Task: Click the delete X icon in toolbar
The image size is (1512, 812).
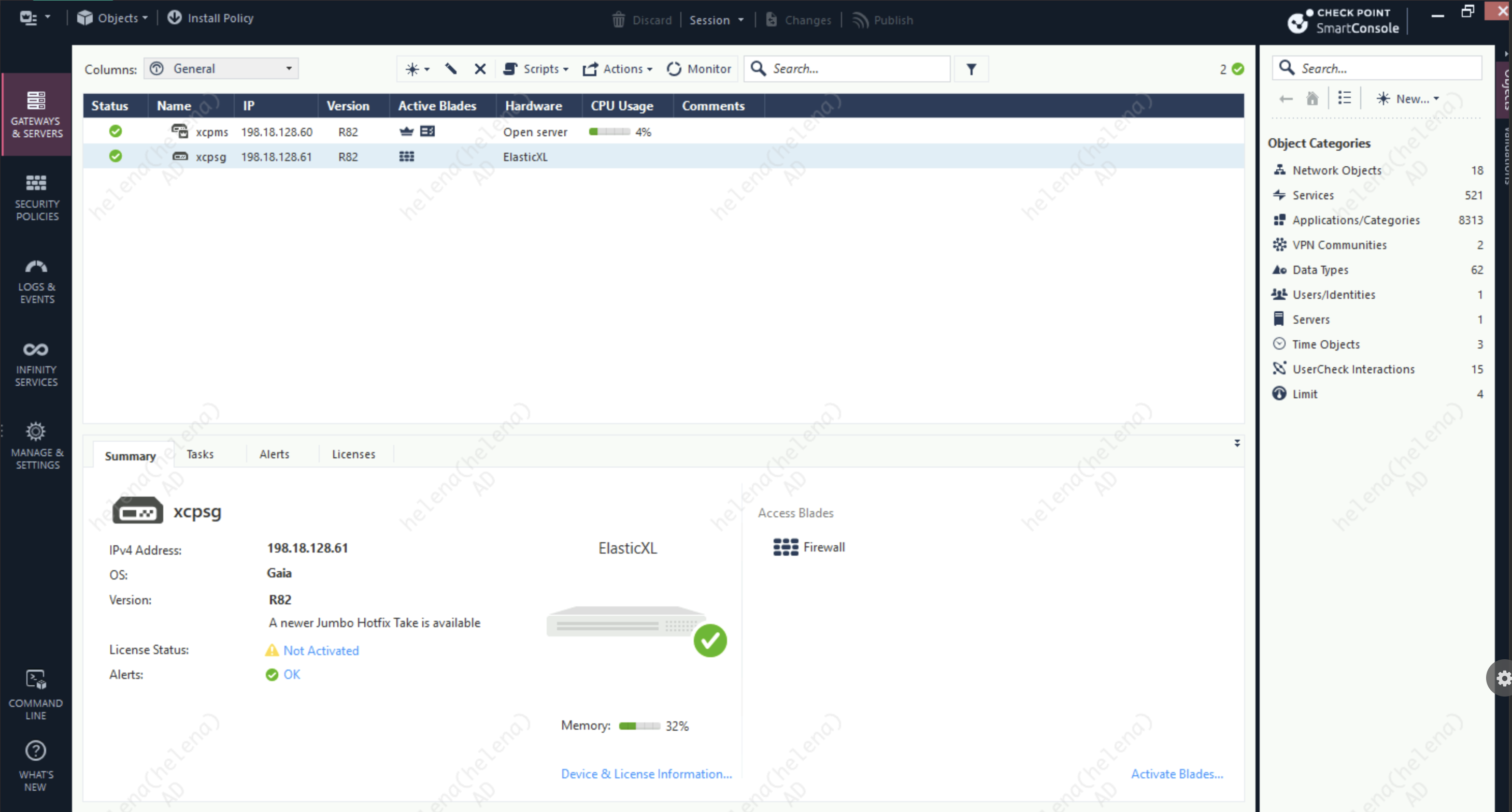Action: 479,69
